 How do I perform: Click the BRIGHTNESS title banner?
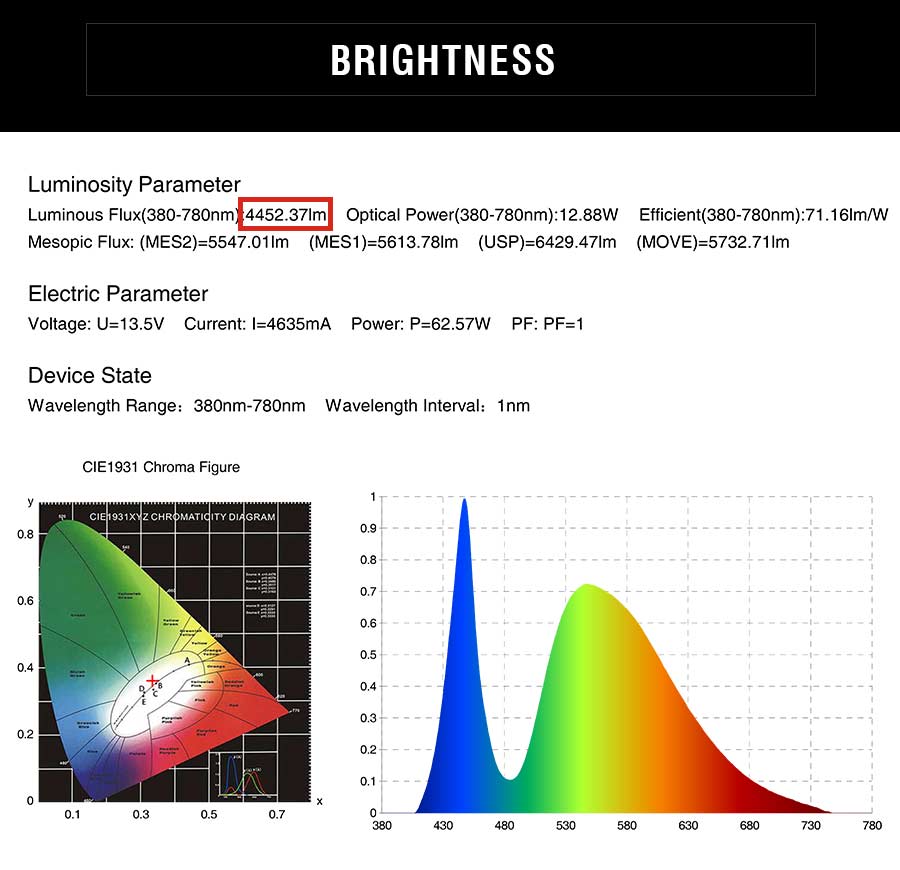(451, 60)
